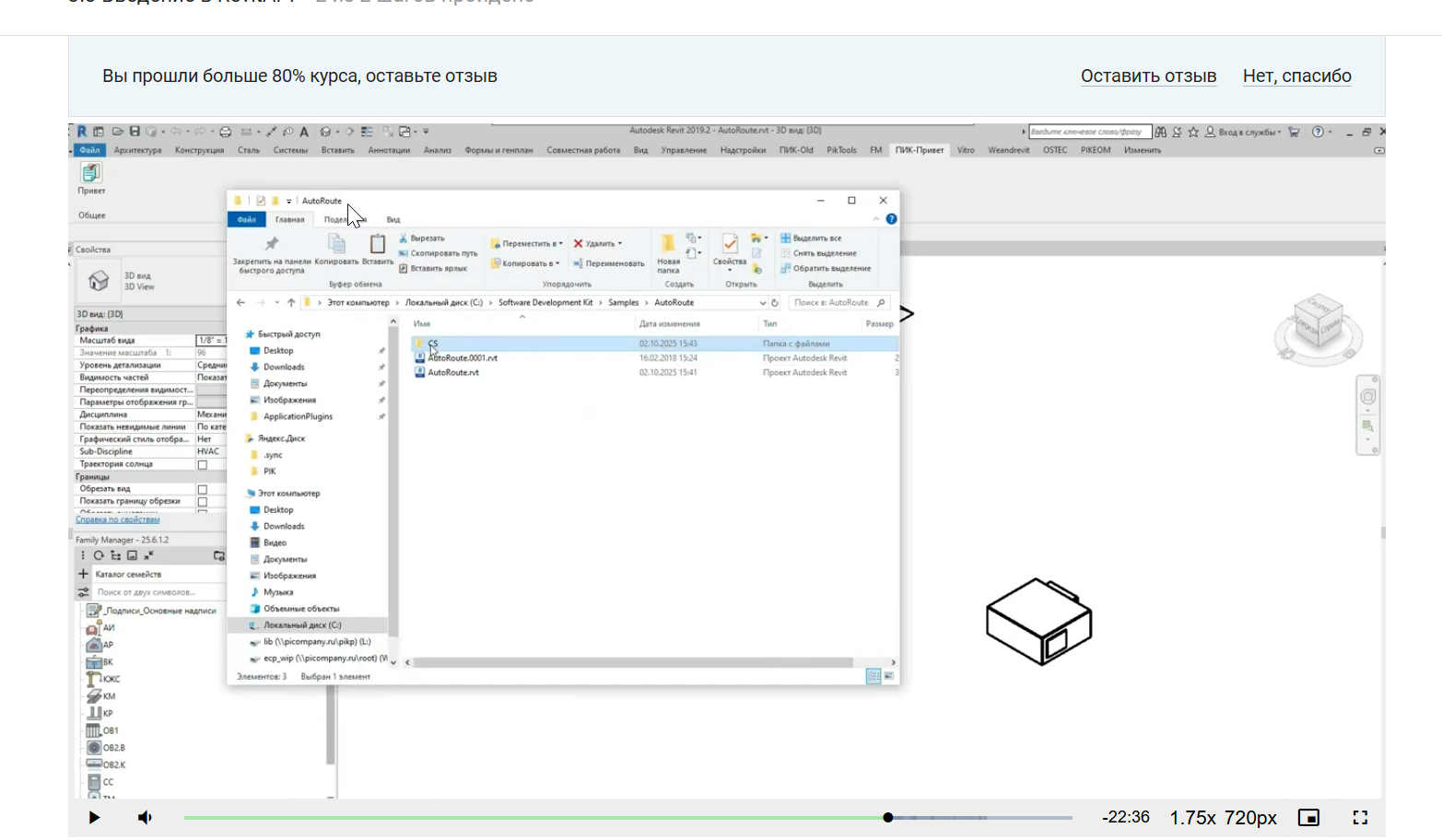This screenshot has height=840, width=1442.
Task: Click the Новая папка icon
Action: click(x=668, y=245)
